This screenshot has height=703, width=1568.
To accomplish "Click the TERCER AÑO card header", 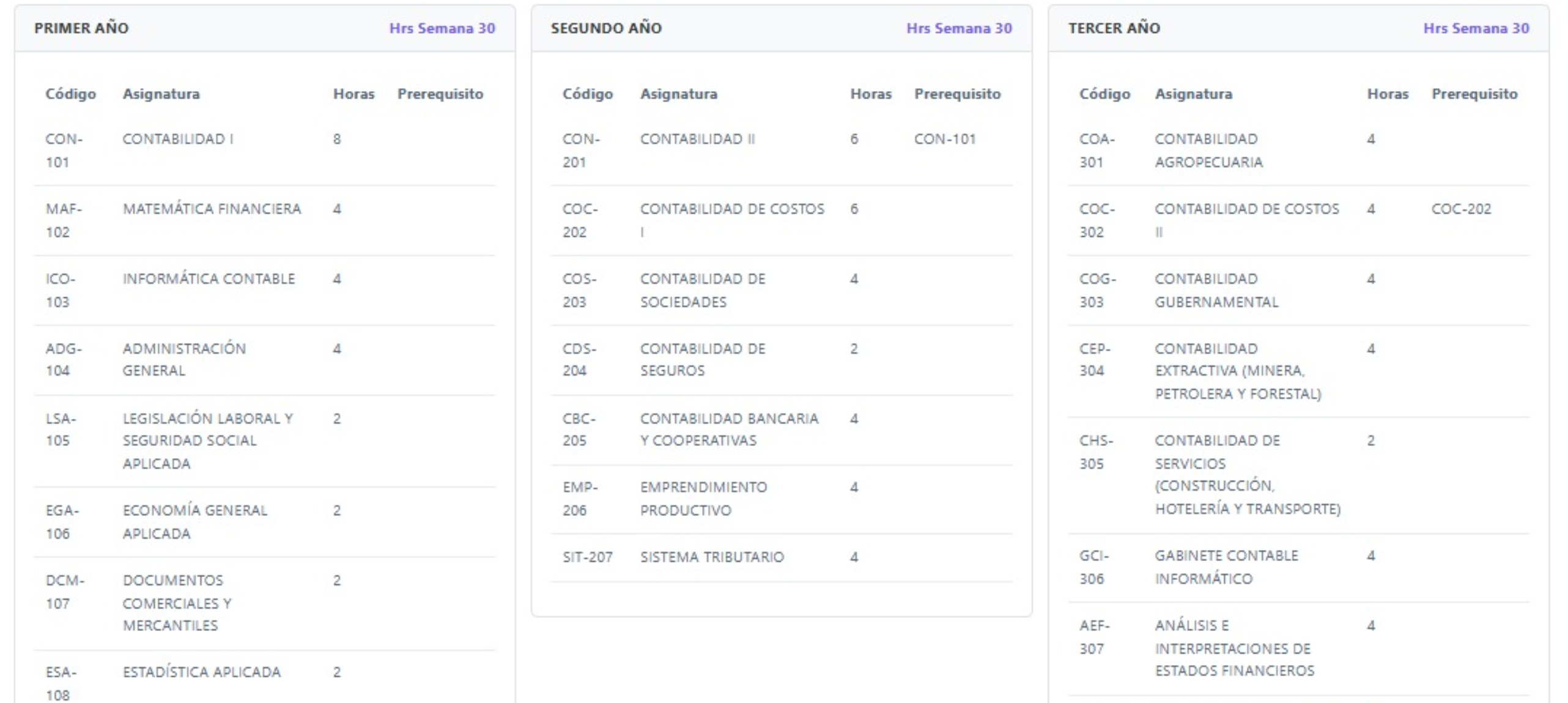I will (1114, 28).
